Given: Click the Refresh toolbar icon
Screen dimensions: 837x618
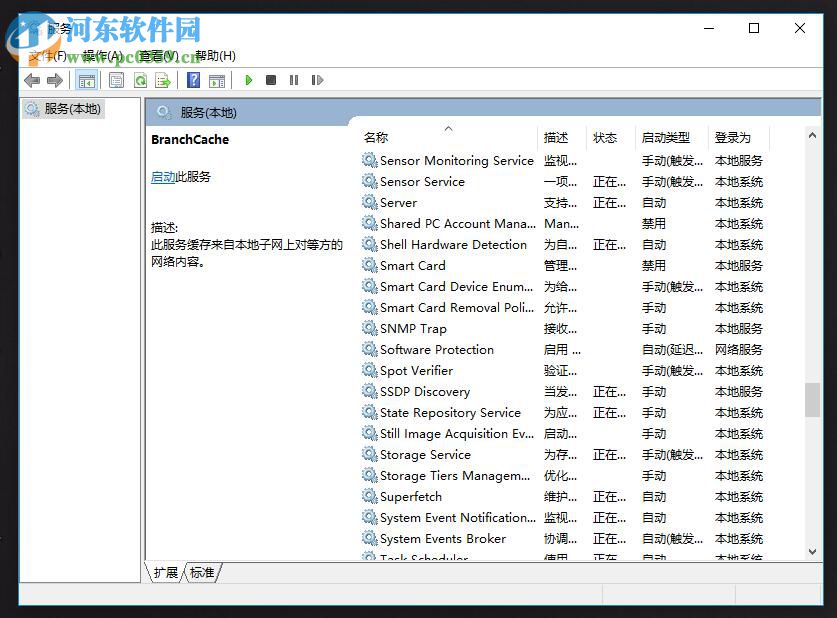Looking at the screenshot, I should pos(140,80).
